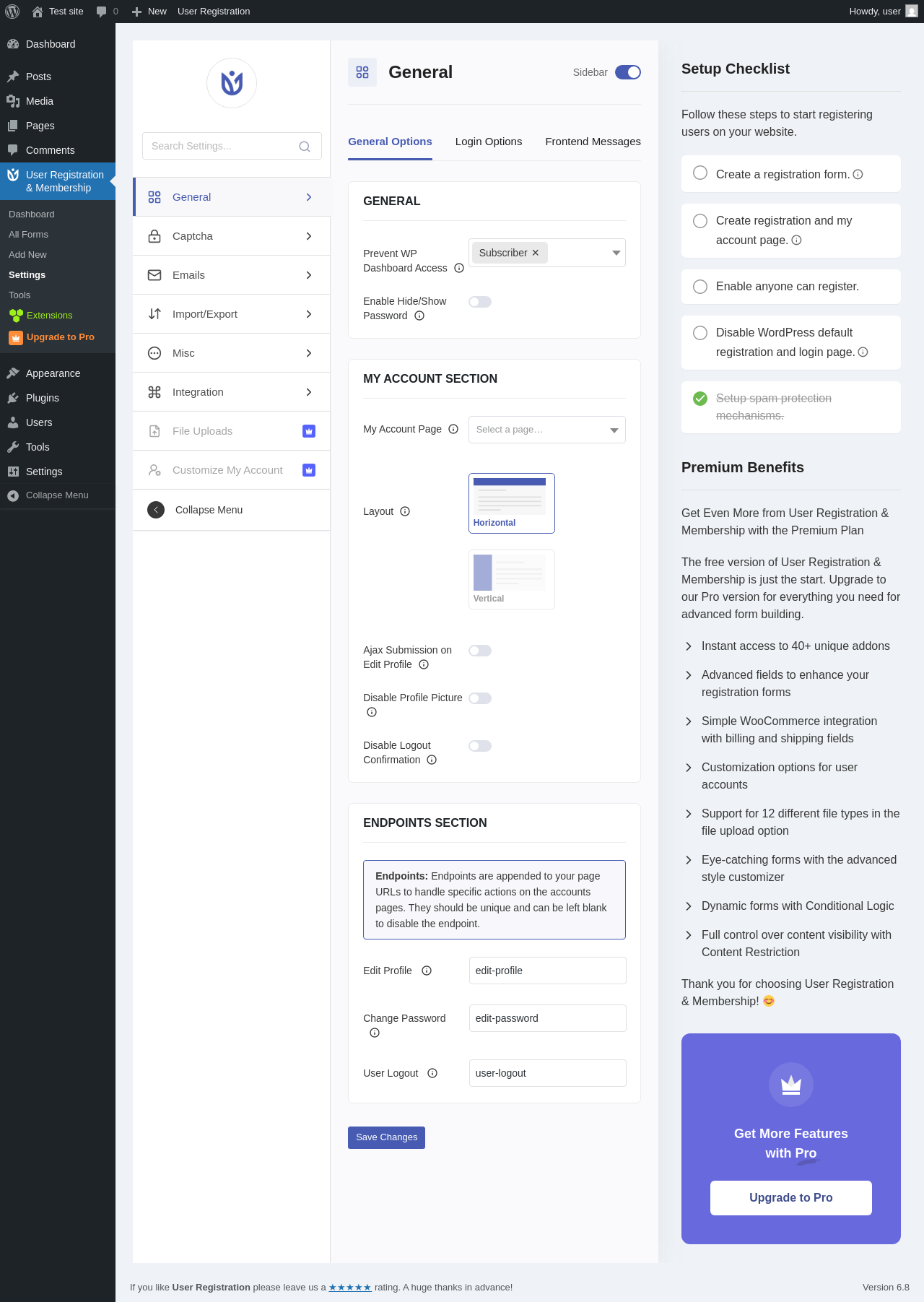This screenshot has height=1302, width=924.
Task: Click the File Uploads premium crown badge
Action: point(309,431)
